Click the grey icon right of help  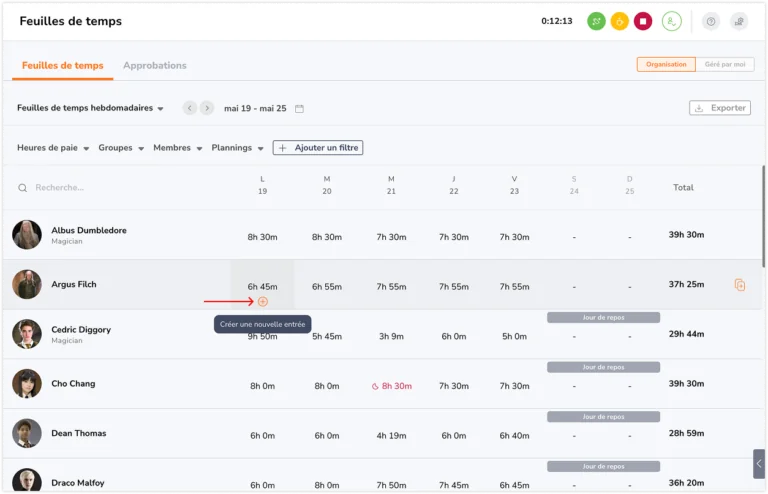click(x=739, y=21)
